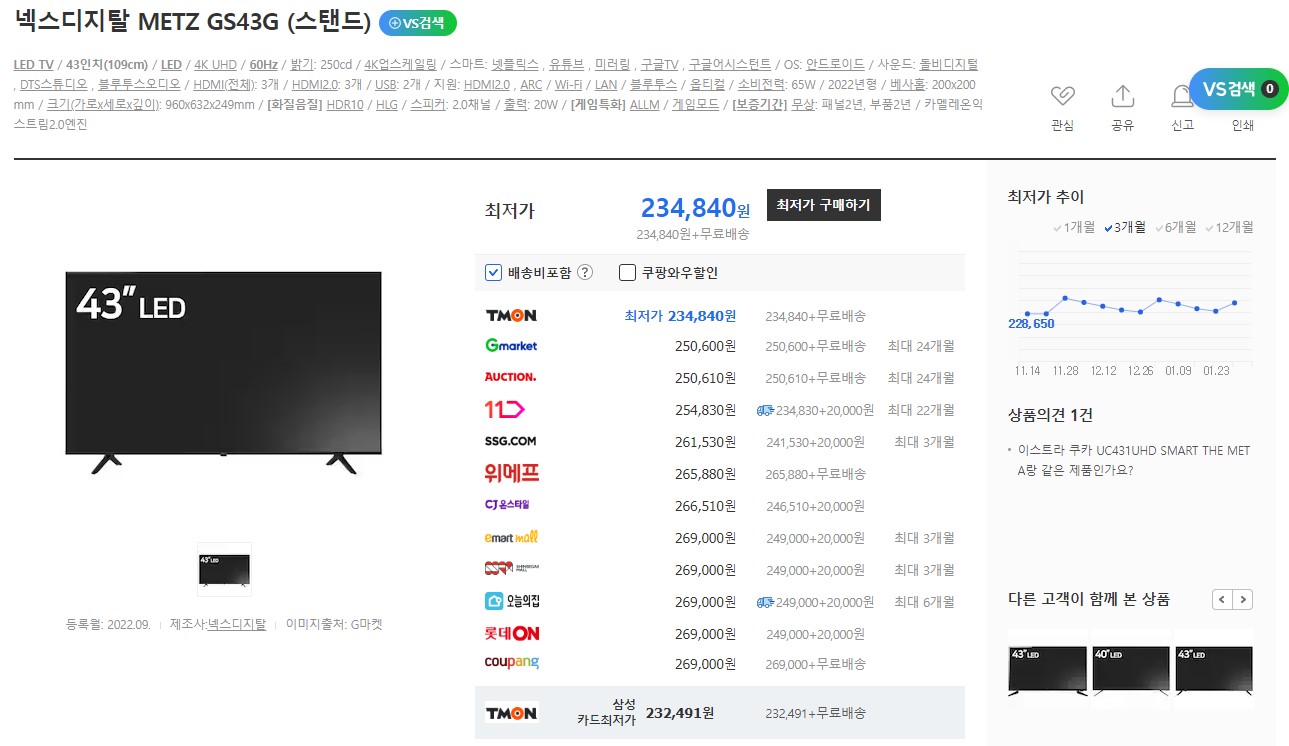
Task: Click 삼성카드최저가 232,491원 price
Action: [x=680, y=713]
